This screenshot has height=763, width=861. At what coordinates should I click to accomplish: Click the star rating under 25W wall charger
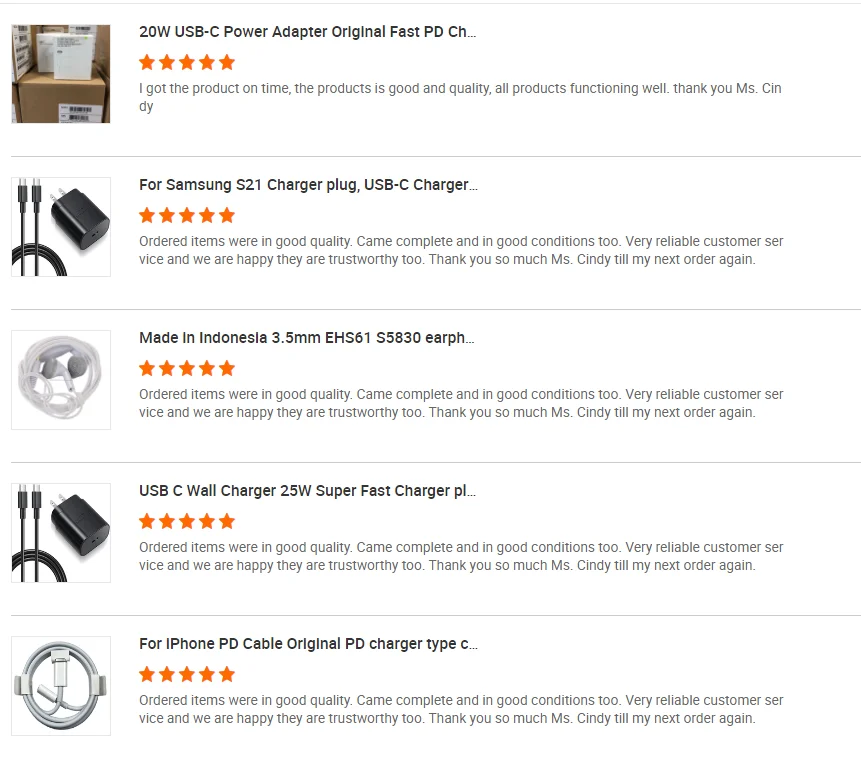click(x=187, y=521)
